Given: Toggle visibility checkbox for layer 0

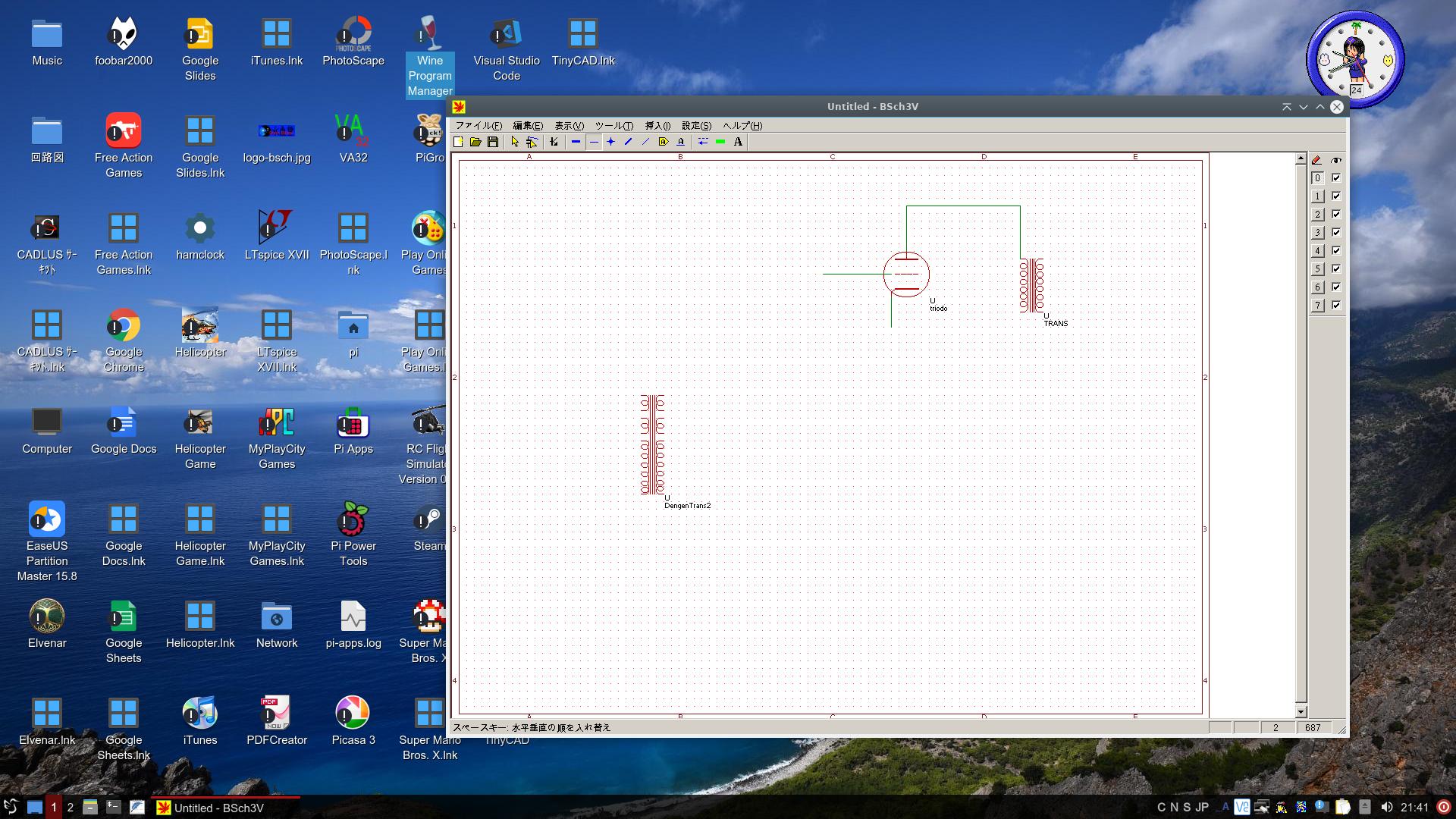Looking at the screenshot, I should (x=1336, y=178).
